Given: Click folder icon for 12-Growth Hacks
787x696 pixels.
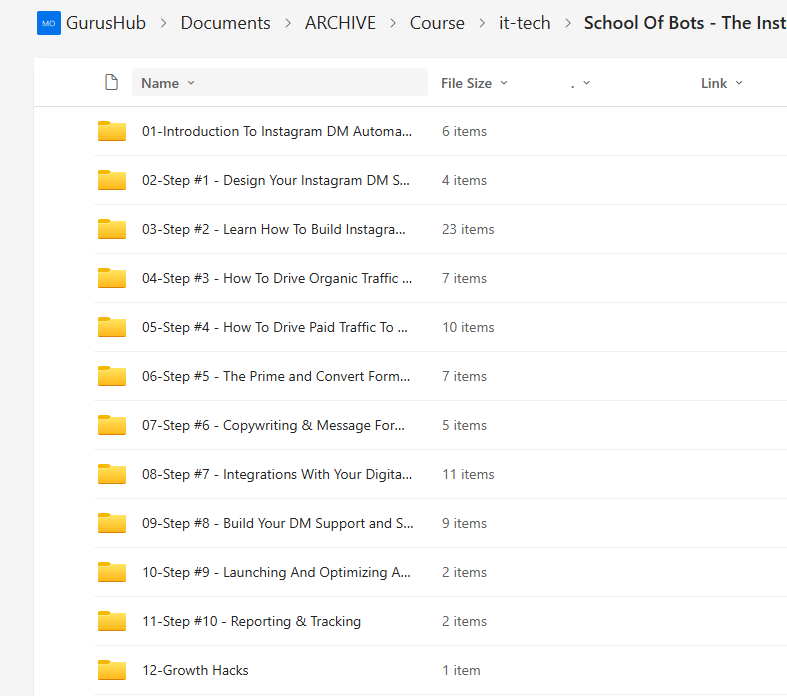Looking at the screenshot, I should (x=112, y=670).
